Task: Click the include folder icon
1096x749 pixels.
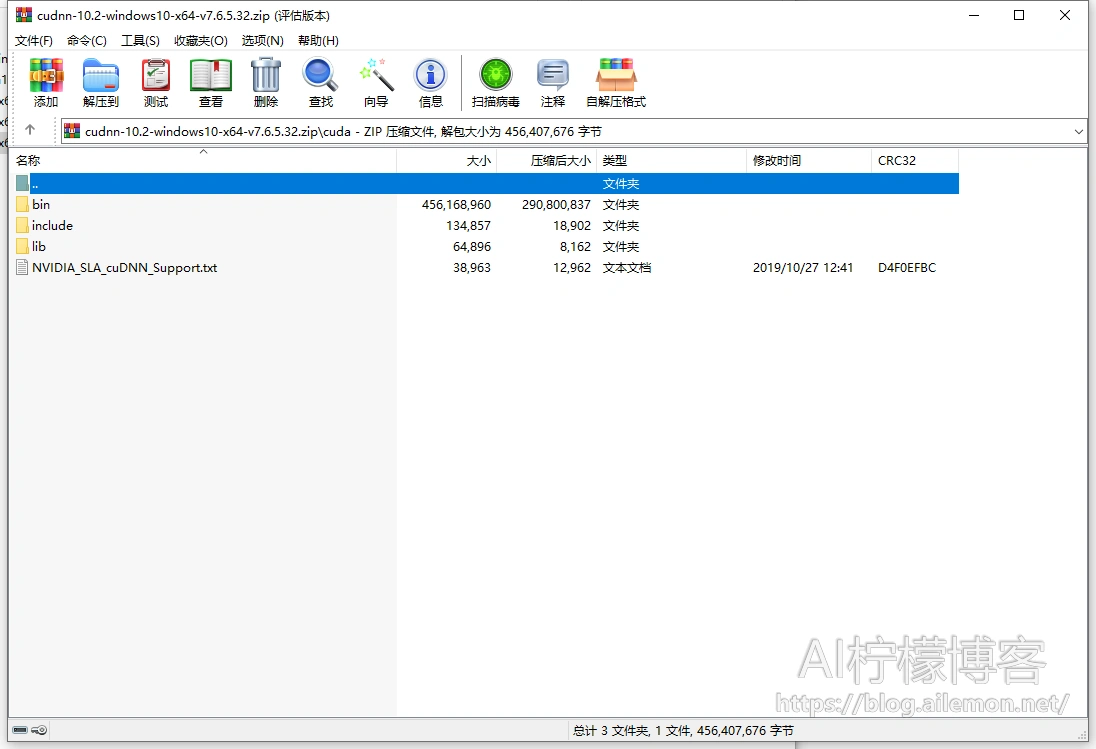Action: tap(22, 226)
